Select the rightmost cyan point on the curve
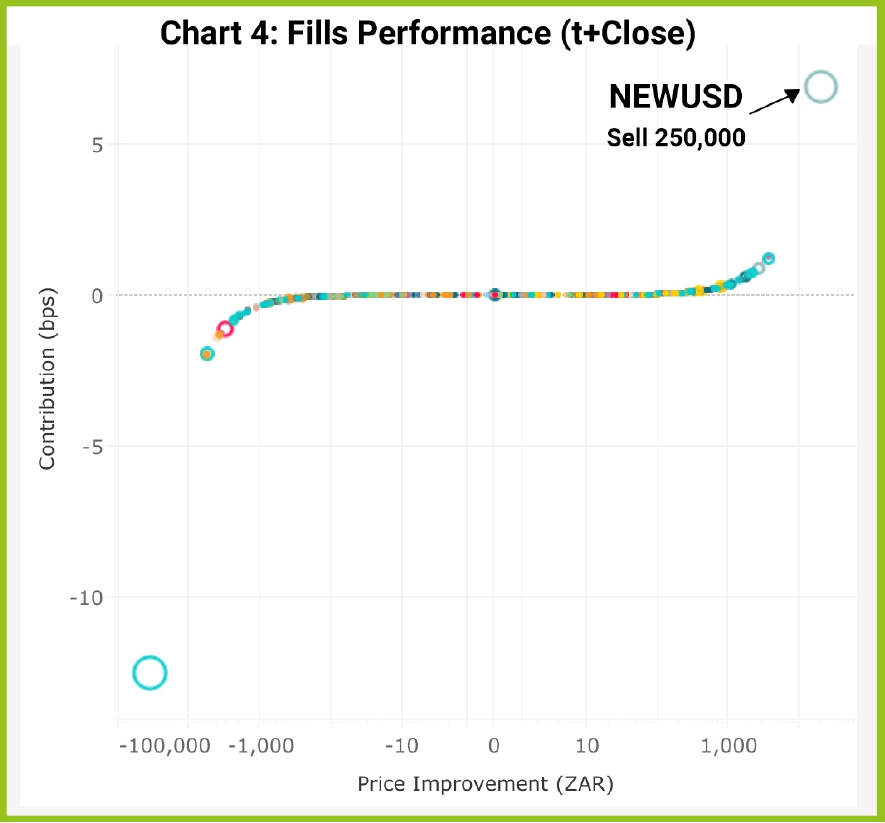Screen dimensions: 885x823 pyautogui.click(x=768, y=258)
